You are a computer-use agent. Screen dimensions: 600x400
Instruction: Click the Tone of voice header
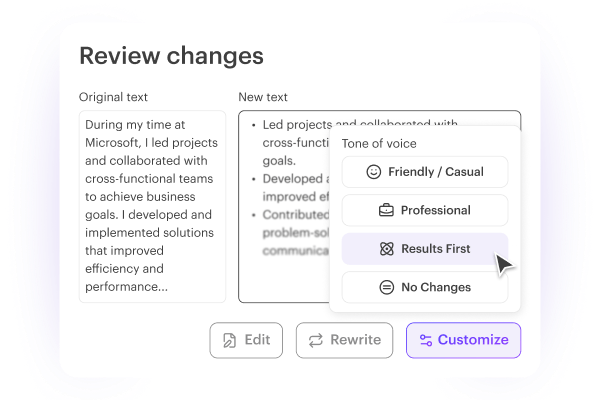coord(380,144)
